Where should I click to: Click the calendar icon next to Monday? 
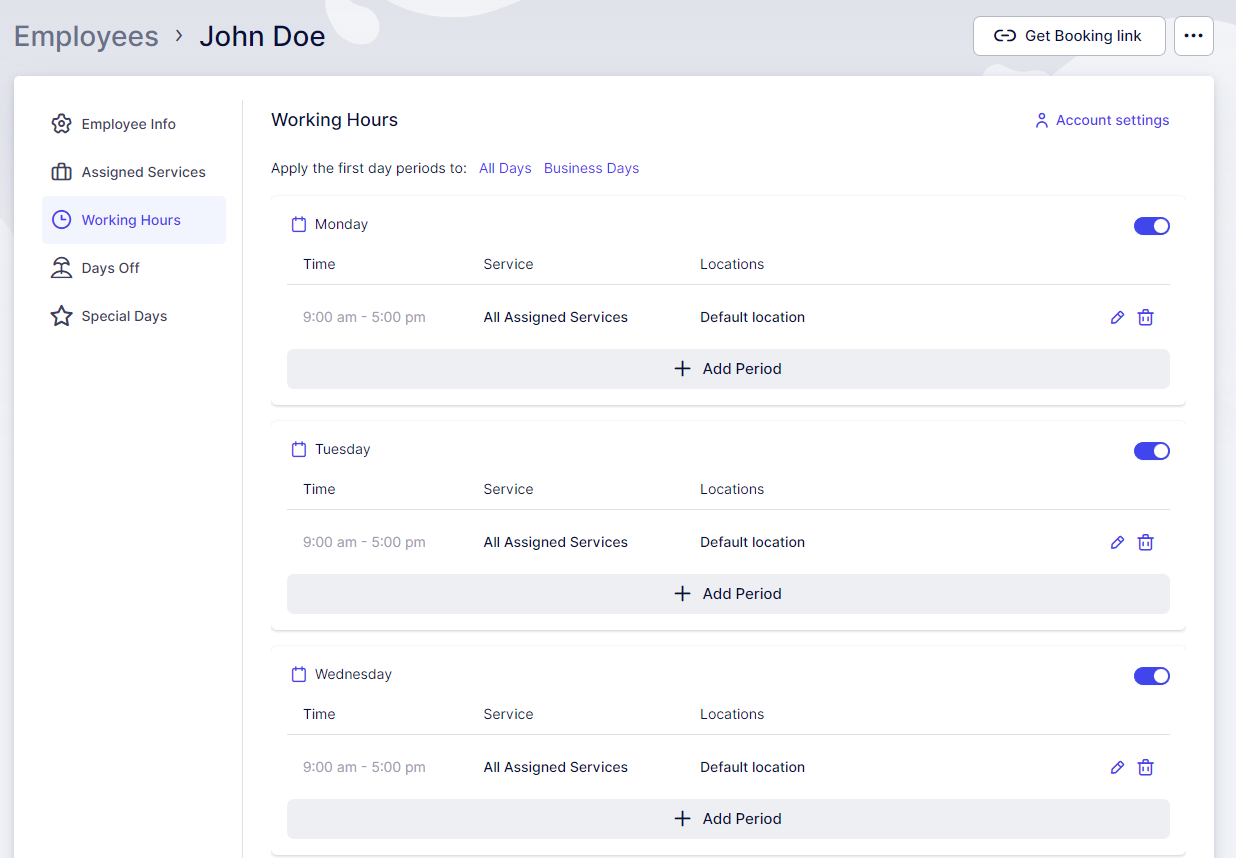point(298,224)
